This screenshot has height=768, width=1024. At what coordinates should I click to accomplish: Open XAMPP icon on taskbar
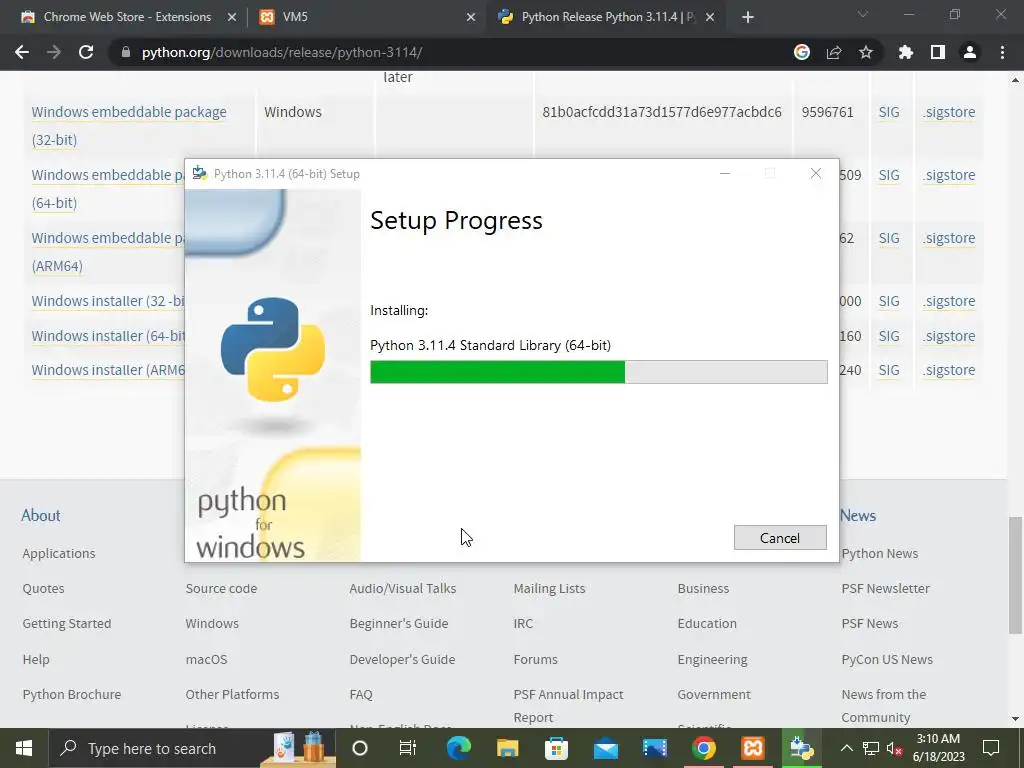[752, 748]
